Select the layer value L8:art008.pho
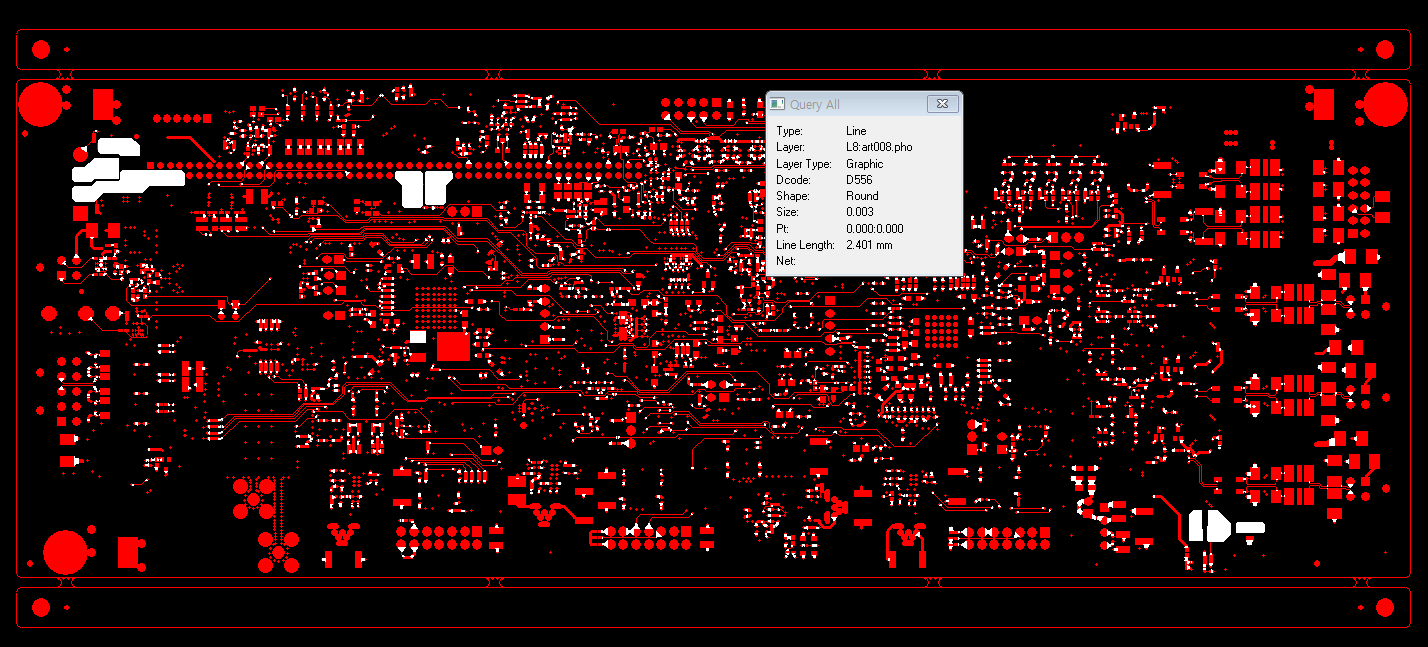The width and height of the screenshot is (1428, 647). tap(879, 147)
